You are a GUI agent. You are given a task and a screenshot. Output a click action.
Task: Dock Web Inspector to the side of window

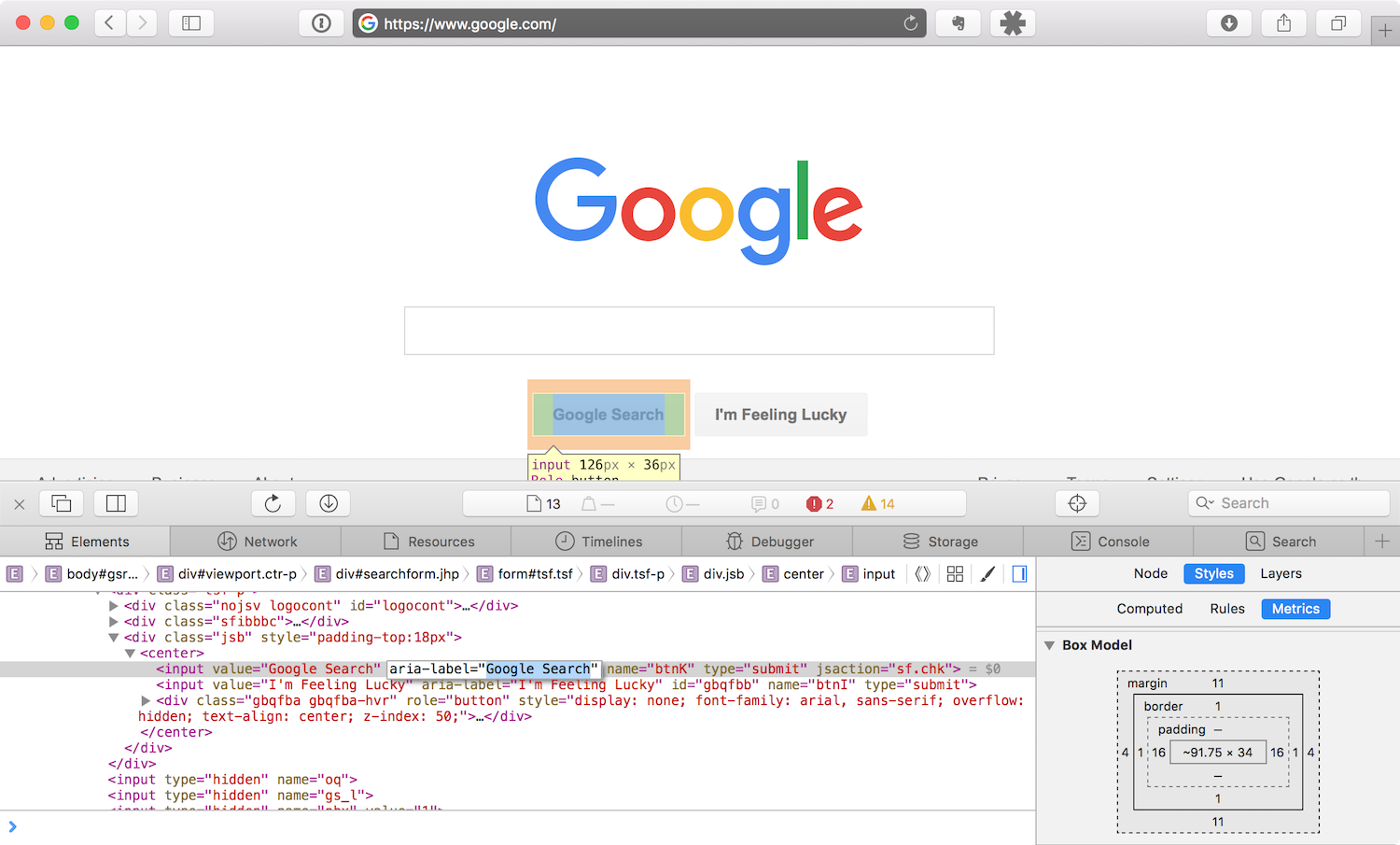click(116, 503)
